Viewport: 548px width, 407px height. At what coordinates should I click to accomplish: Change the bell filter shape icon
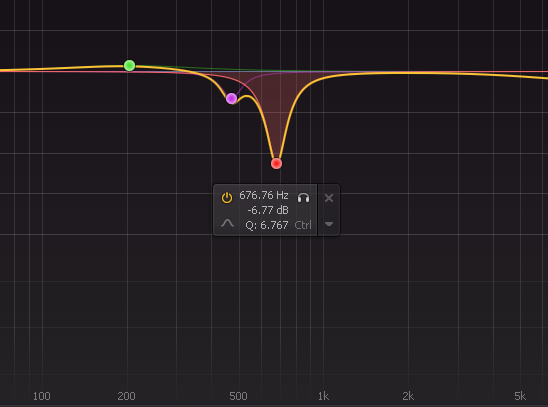click(228, 223)
